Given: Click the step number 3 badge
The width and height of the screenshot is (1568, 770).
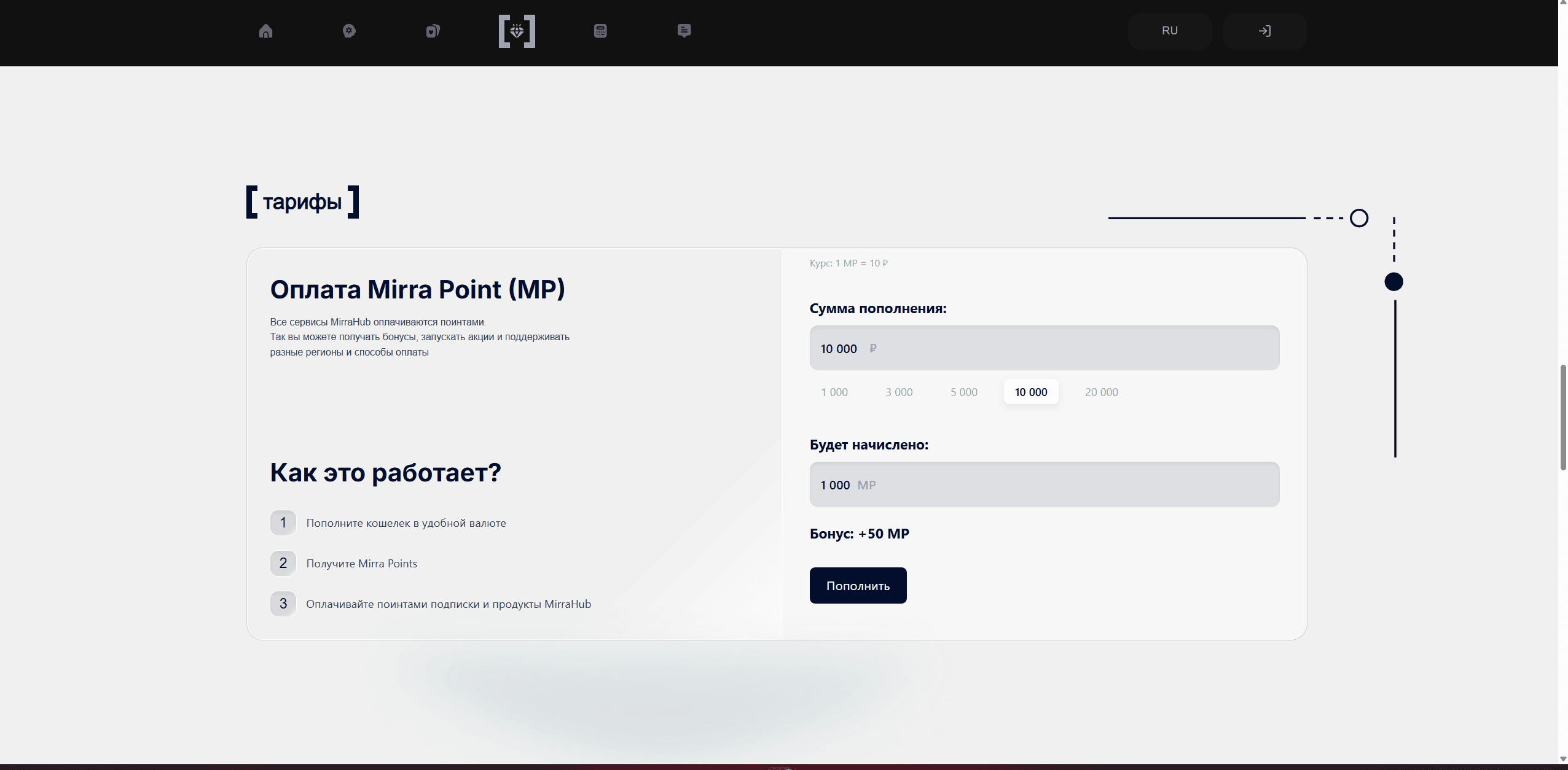Looking at the screenshot, I should [283, 604].
